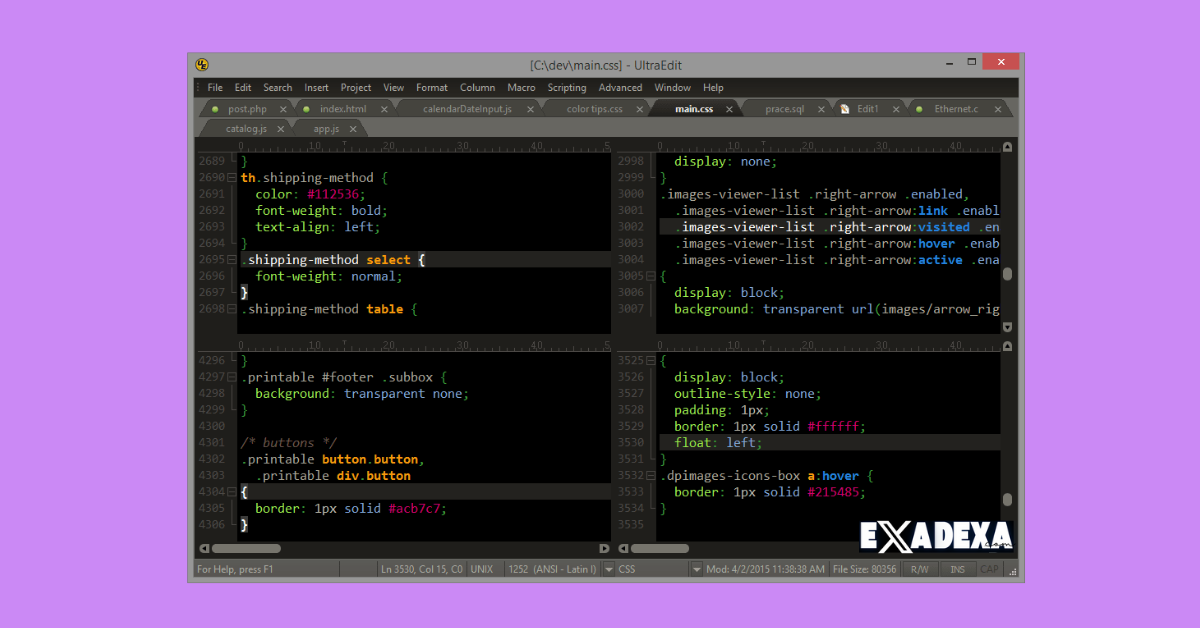Close the post.php tab

(x=283, y=109)
